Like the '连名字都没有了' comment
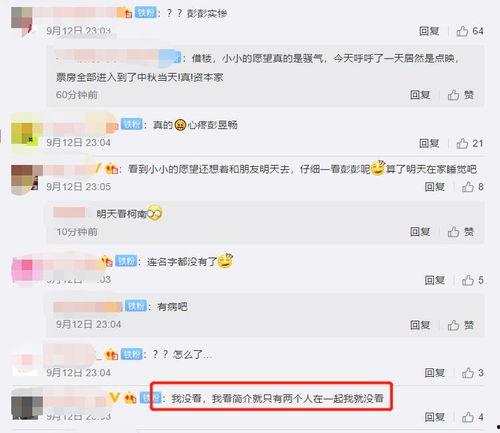Image resolution: width=500 pixels, height=433 pixels. 472,280
